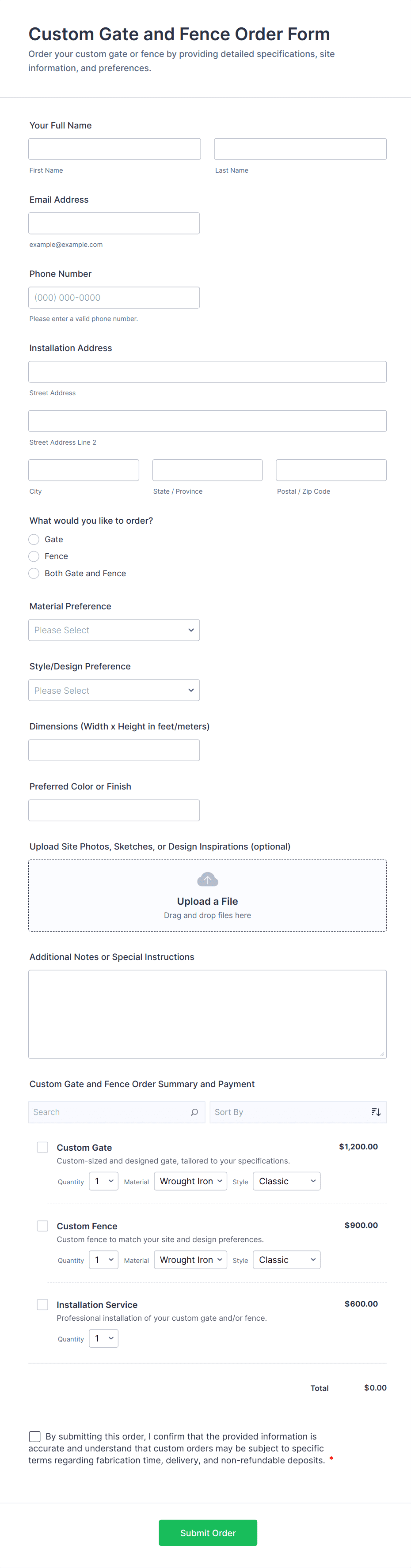Open the Material Preference dropdown
Screen dimensions: 411x1568
(x=114, y=630)
